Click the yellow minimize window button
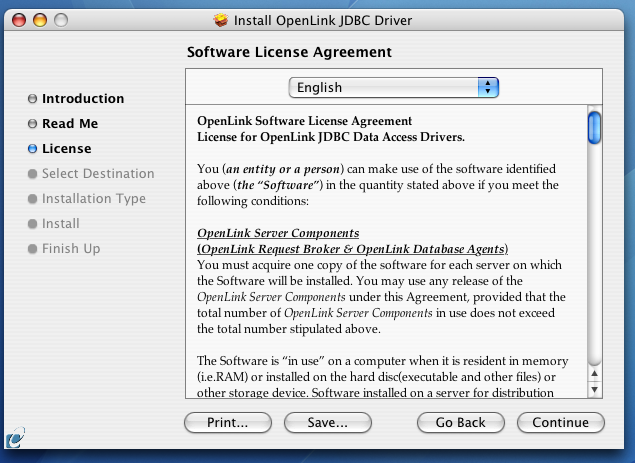This screenshot has height=463, width=635. [x=41, y=20]
